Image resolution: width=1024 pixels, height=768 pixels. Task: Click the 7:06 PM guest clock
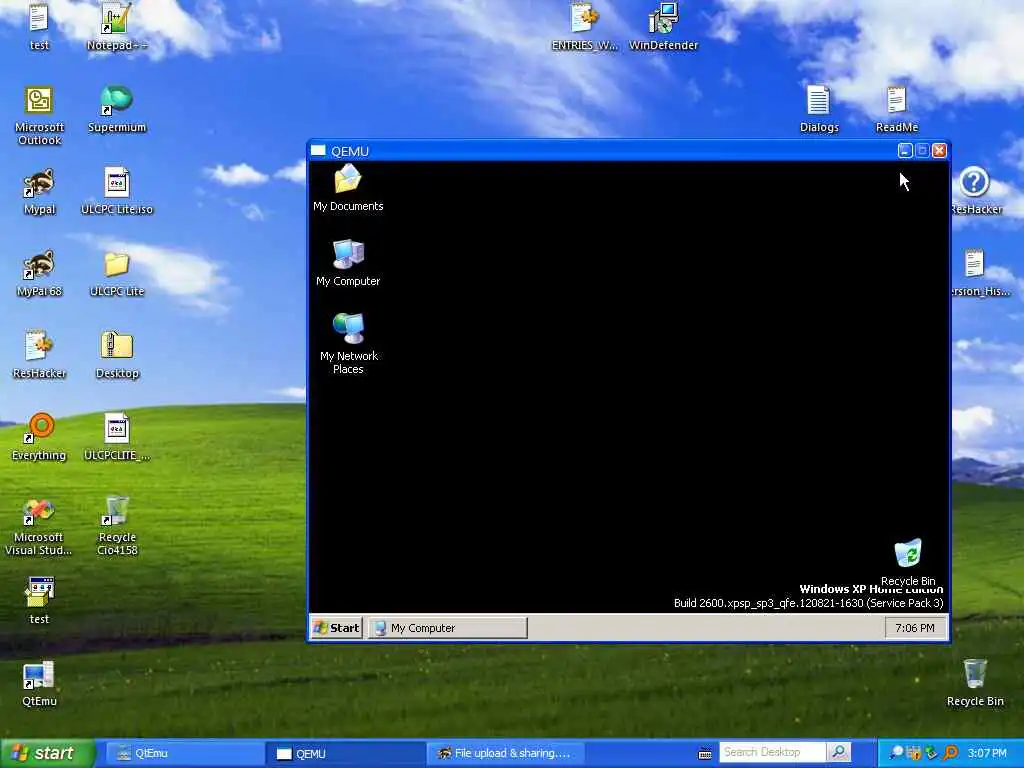tap(914, 628)
